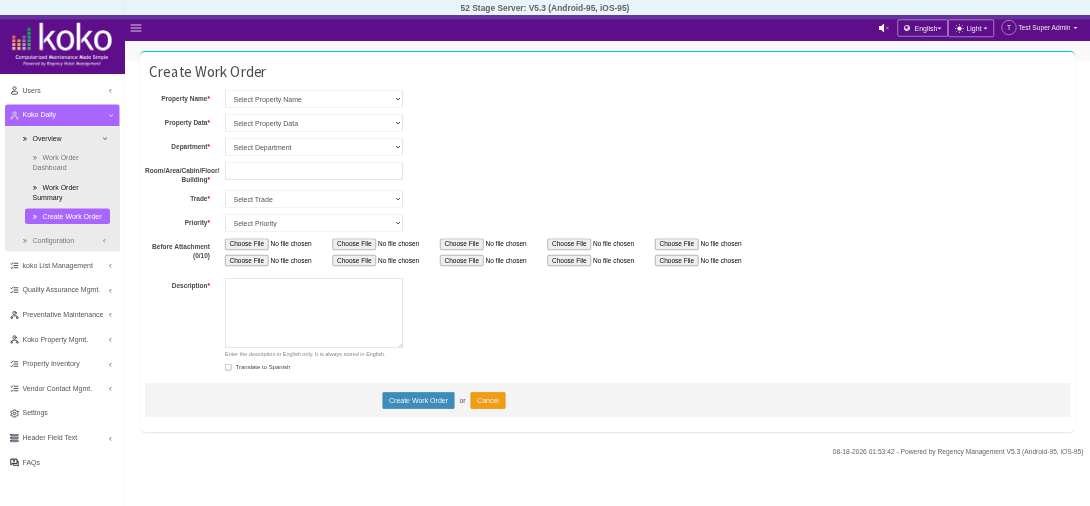
Task: Click the Preventative Maintenance icon
Action: pos(15,315)
